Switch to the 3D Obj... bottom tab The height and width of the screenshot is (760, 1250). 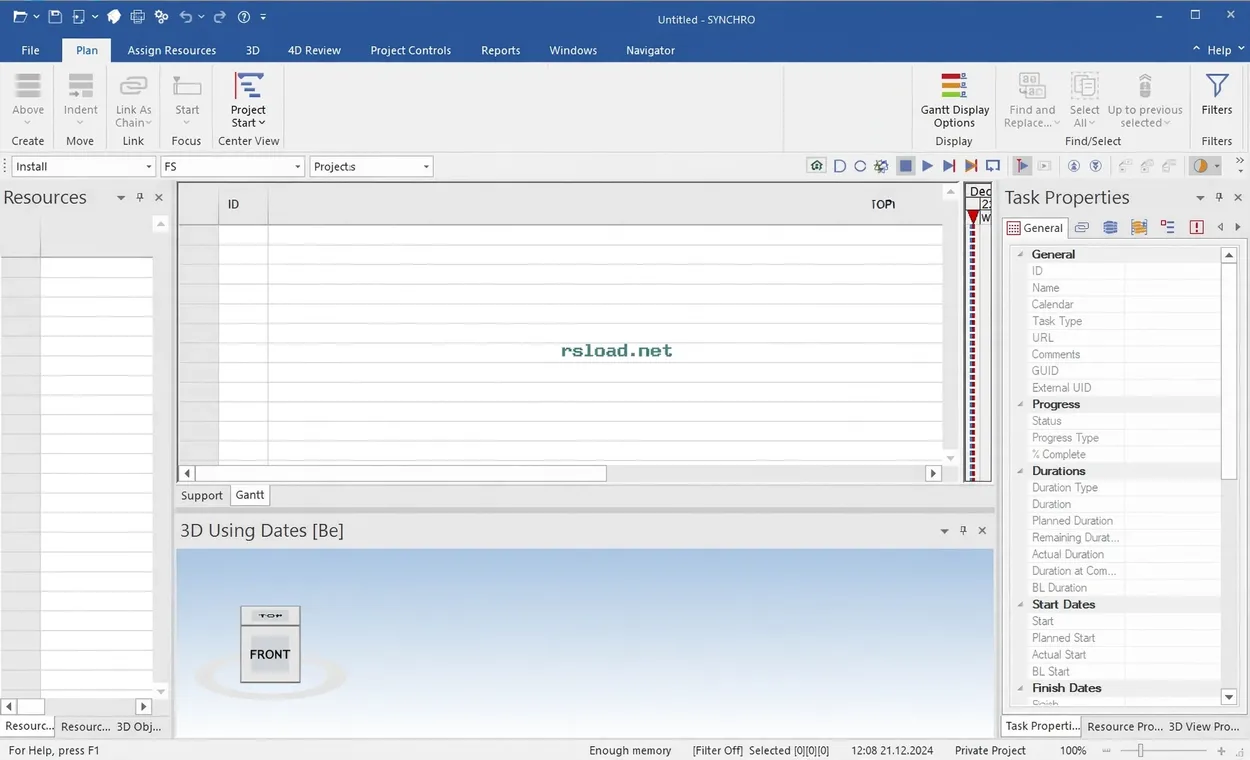point(139,726)
